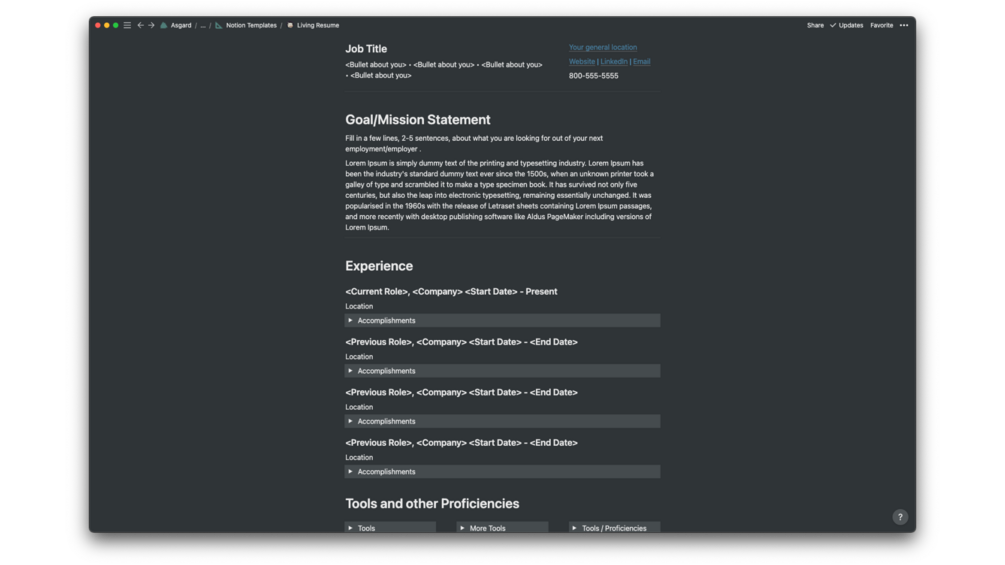Screen dimensions: 1005x565
Task: Expand the Tools / Proficiencies toggle
Action: click(x=574, y=528)
